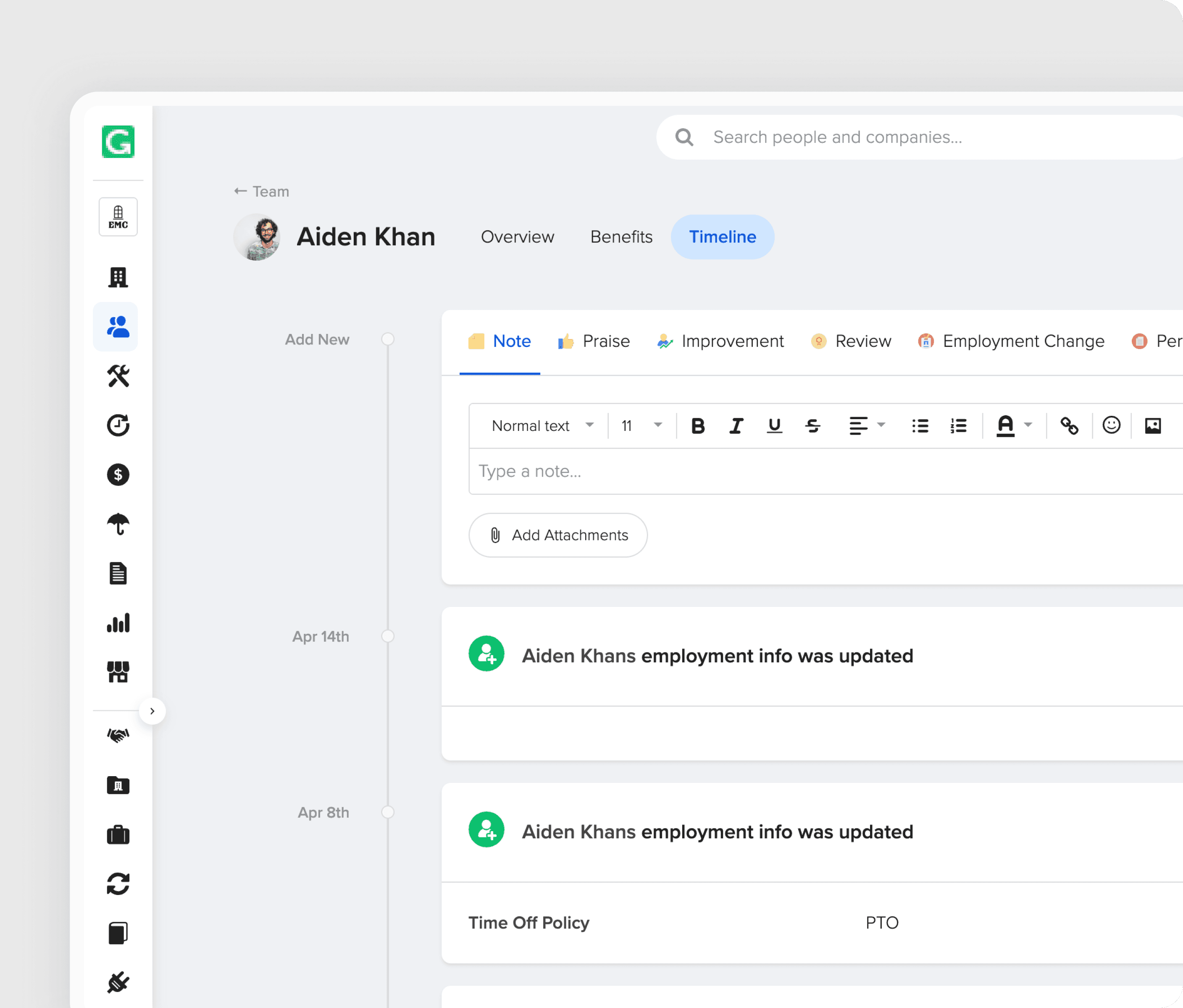Screen dimensions: 1183x1008
Task: Open the emoji picker in editor toolbar
Action: point(1111,426)
